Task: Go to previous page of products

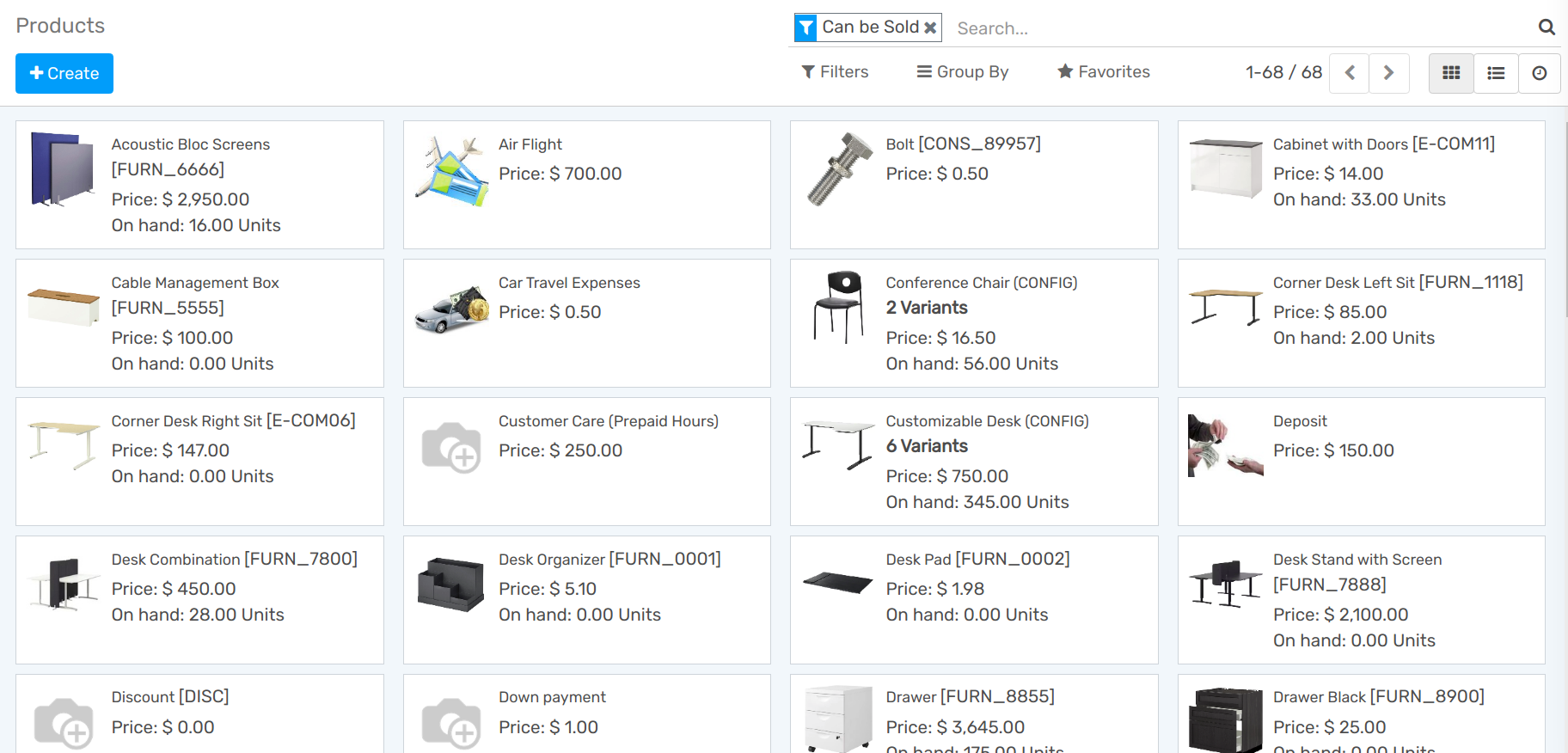Action: pos(1350,73)
